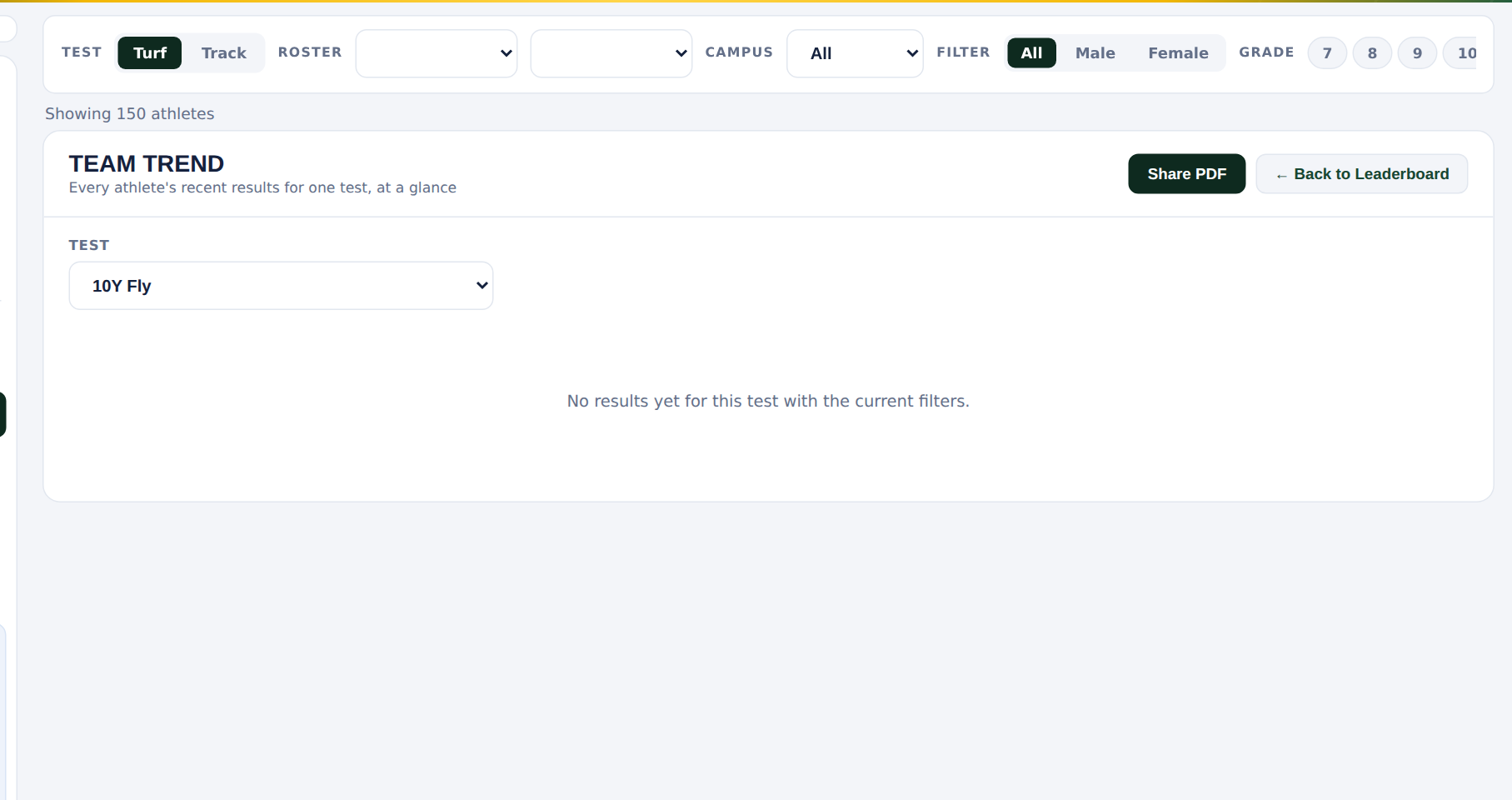Screen dimensions: 1512x800
Task: Click the Team Trend heading
Action: click(147, 163)
